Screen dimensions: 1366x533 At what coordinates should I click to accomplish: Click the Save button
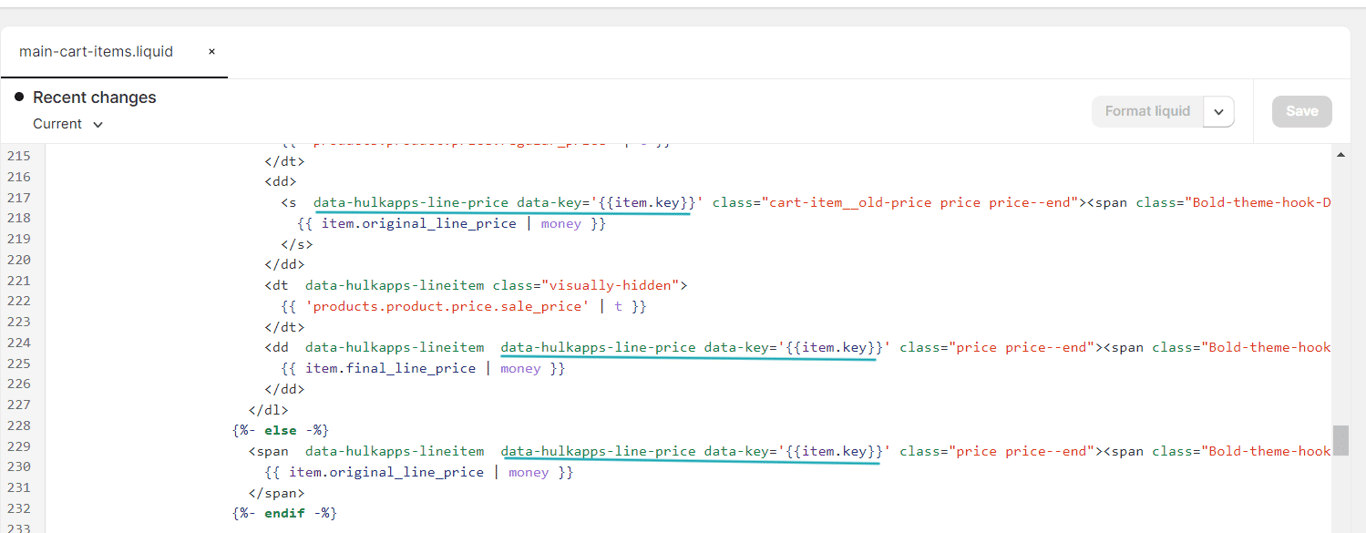1302,111
